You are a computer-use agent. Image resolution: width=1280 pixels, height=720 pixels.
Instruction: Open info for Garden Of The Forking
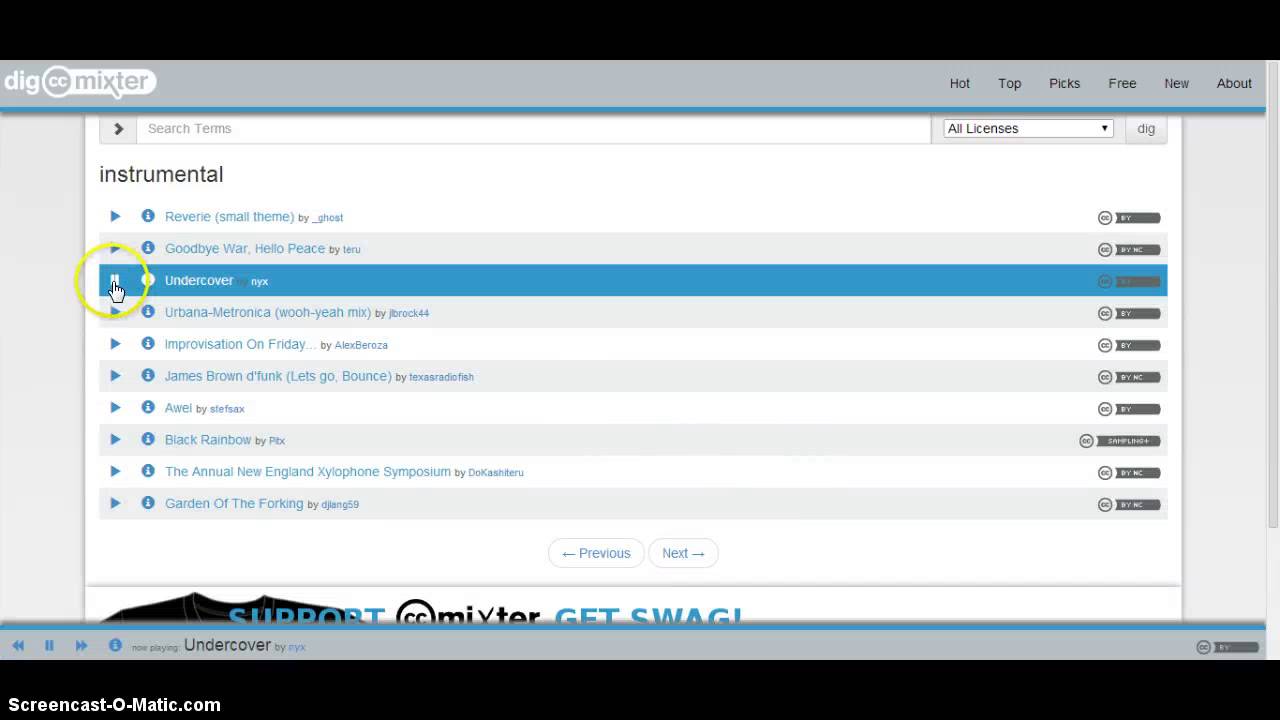point(148,503)
